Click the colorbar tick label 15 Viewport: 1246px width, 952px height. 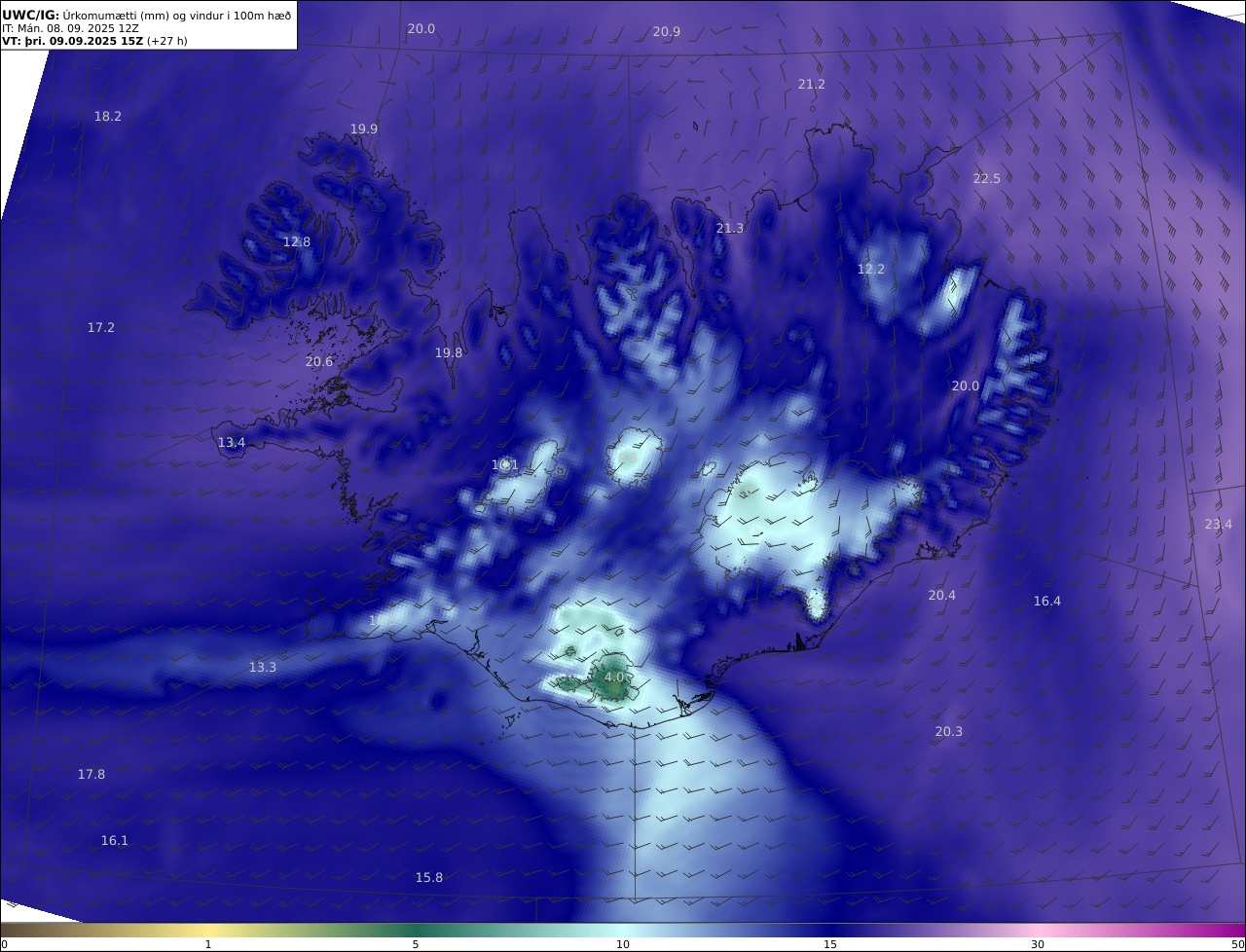coord(830,944)
